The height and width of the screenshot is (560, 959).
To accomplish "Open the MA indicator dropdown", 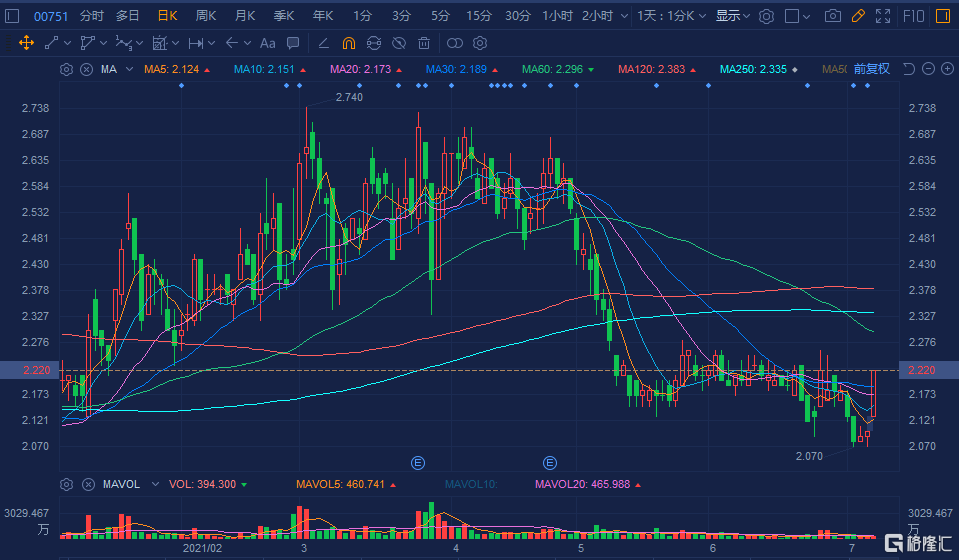I will pos(129,69).
